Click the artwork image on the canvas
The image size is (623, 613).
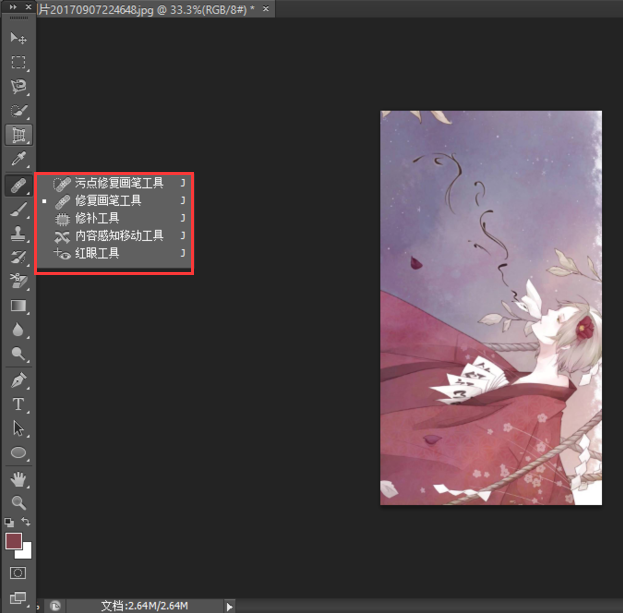491,308
